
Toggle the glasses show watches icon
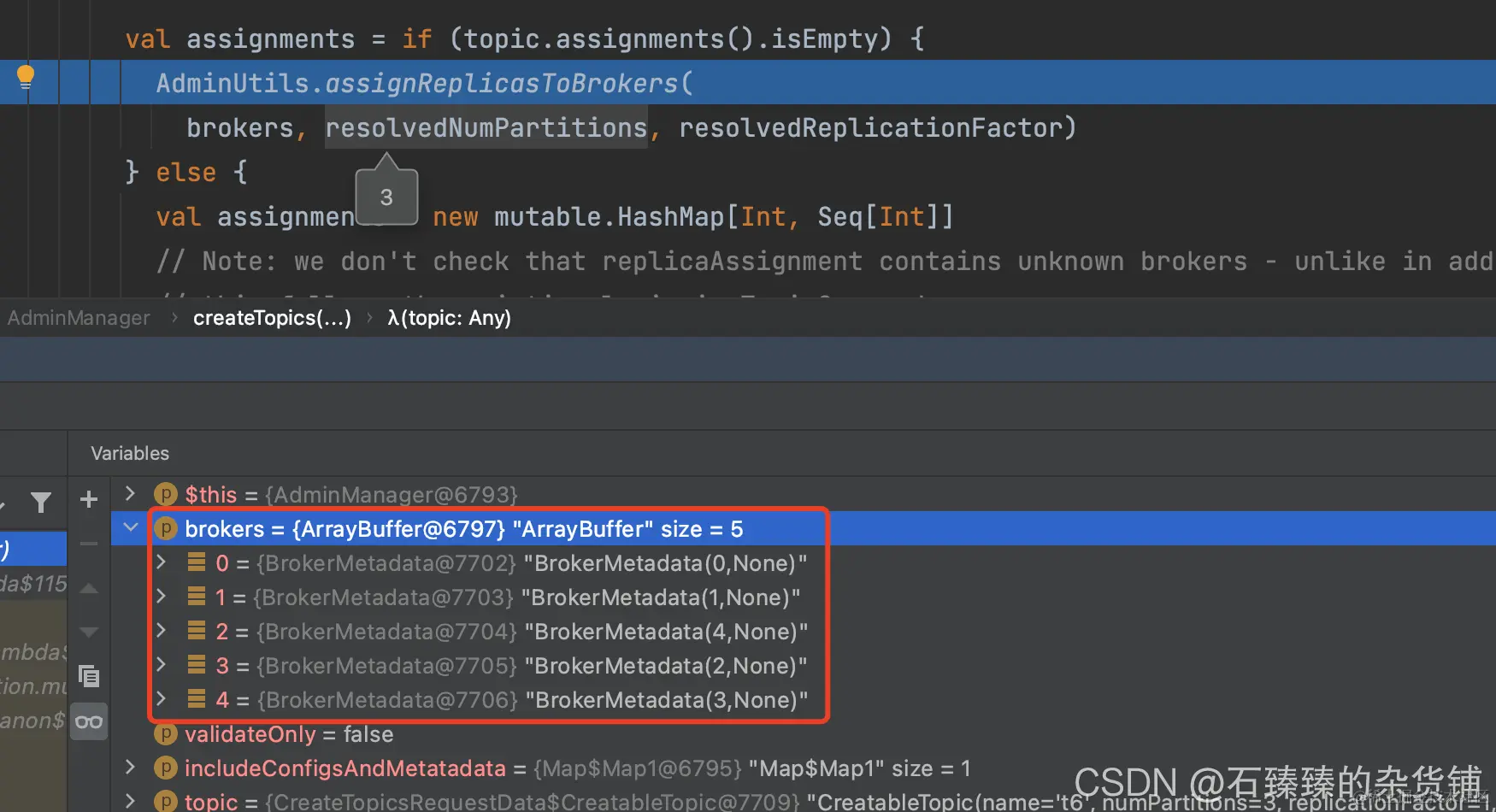coord(89,722)
